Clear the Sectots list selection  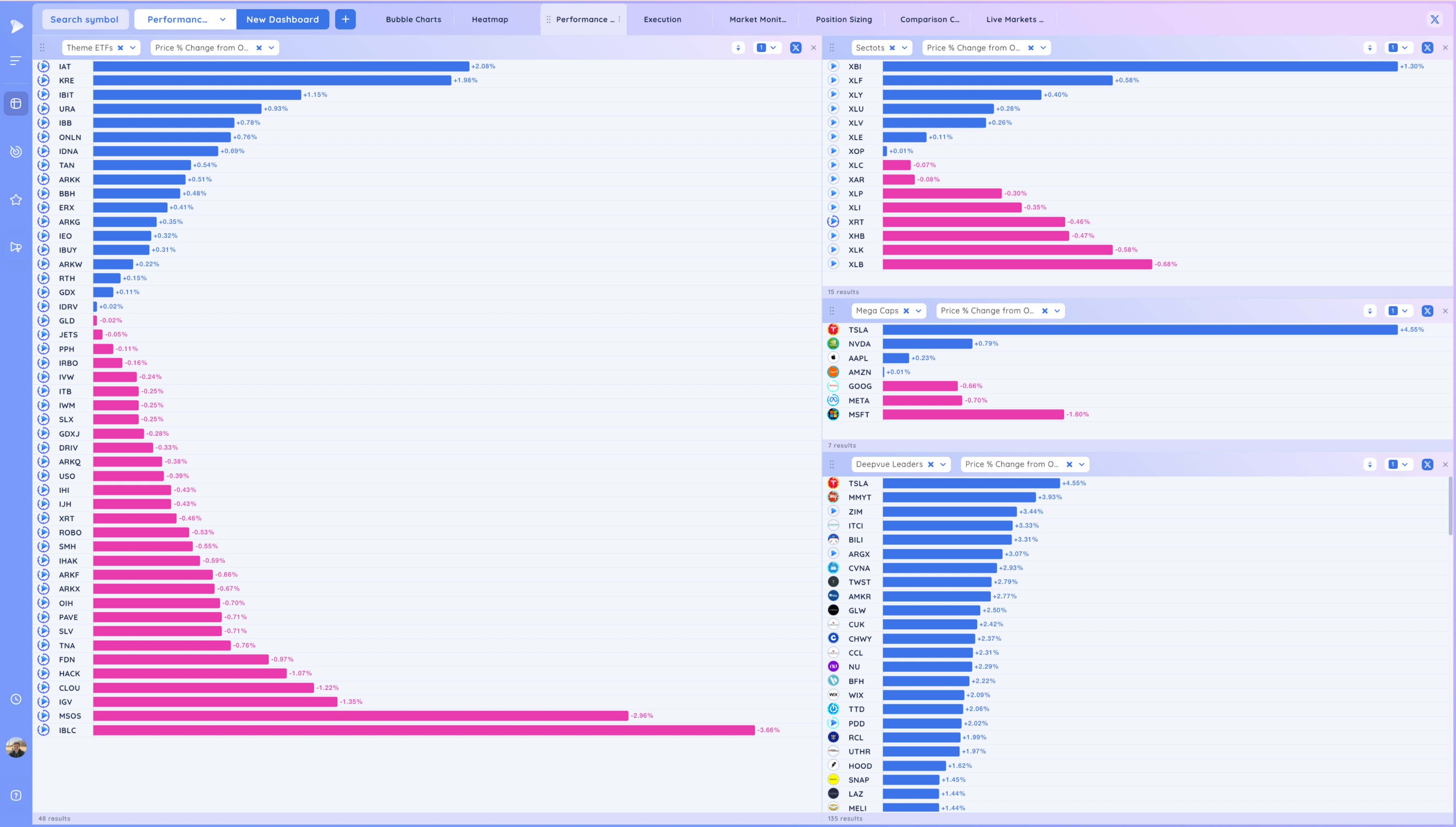(892, 48)
